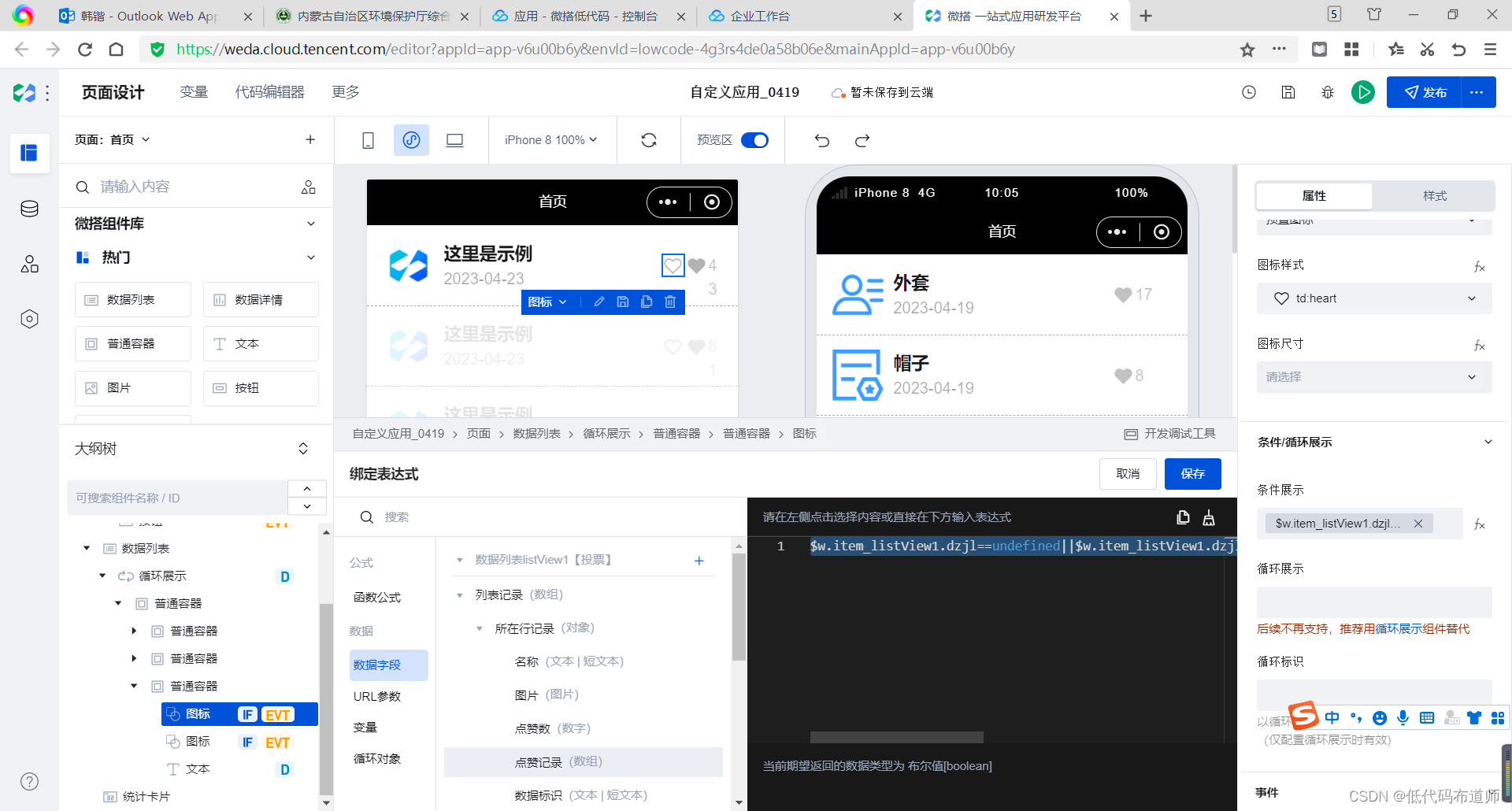Switch to the Properties tab
This screenshot has width=1512, height=811.
click(1314, 196)
